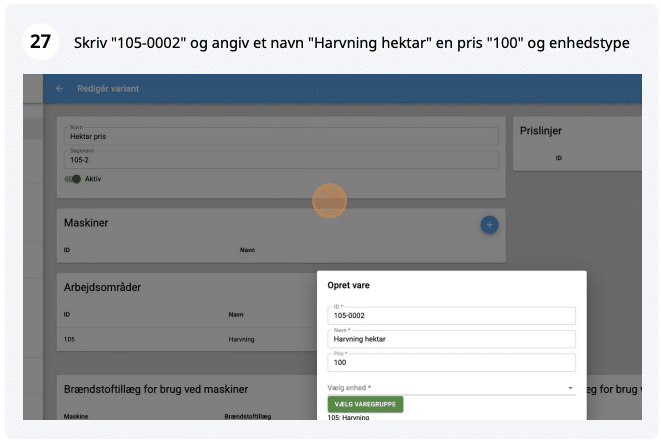Open the Vælg enhed dropdown
661x442 pixels.
click(445, 387)
